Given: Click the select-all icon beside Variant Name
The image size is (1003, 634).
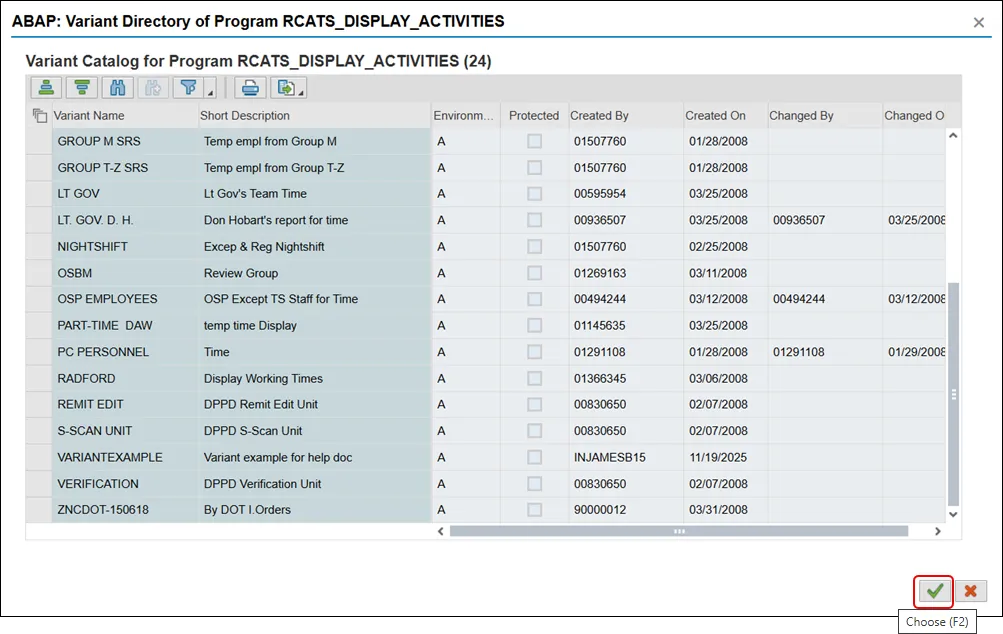Looking at the screenshot, I should [x=40, y=115].
